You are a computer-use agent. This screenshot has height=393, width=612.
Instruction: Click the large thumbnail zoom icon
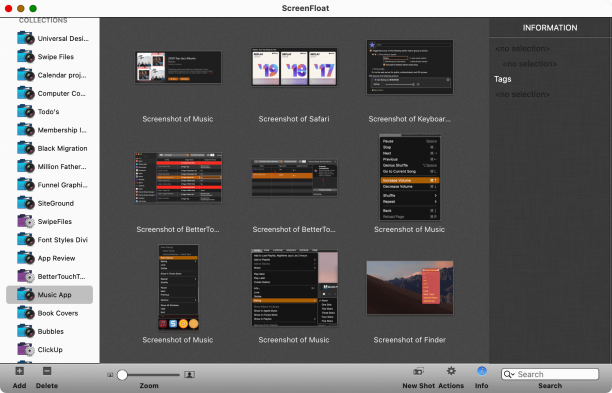click(189, 375)
